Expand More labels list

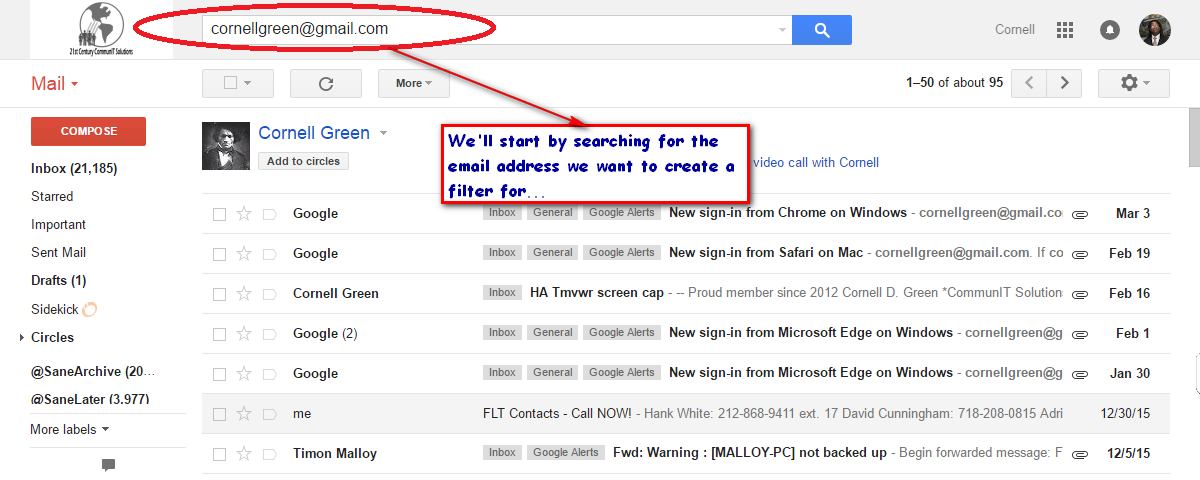pos(70,429)
